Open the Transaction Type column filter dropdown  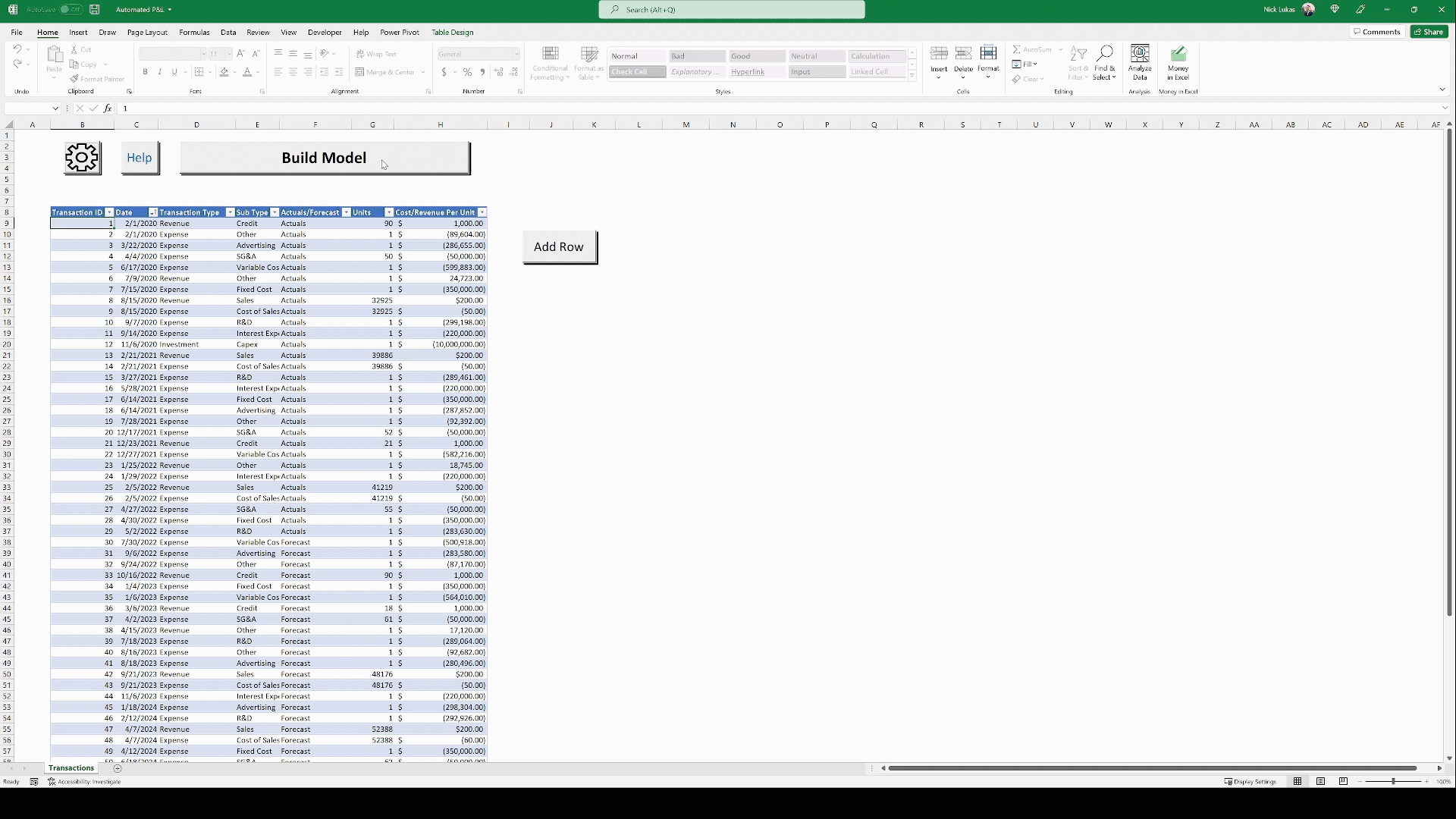click(x=230, y=212)
